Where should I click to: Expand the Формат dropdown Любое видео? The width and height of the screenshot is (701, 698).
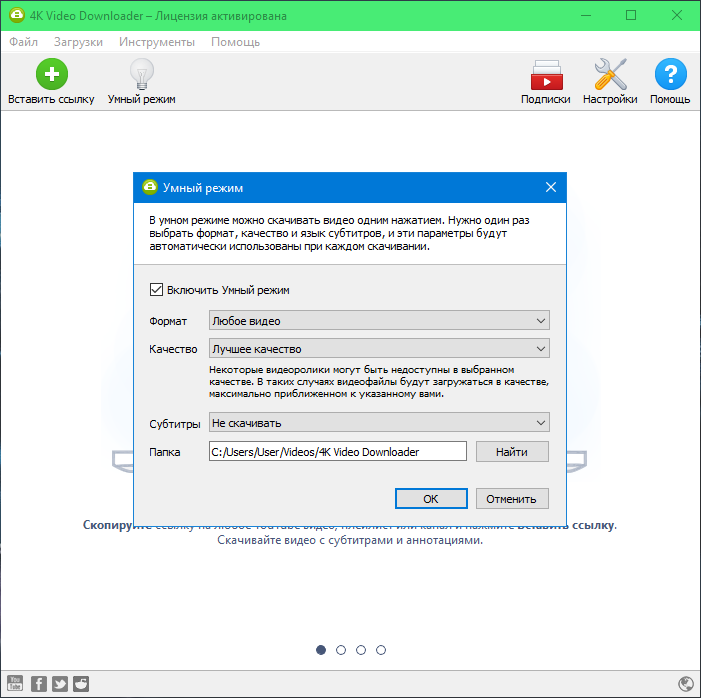tap(379, 321)
